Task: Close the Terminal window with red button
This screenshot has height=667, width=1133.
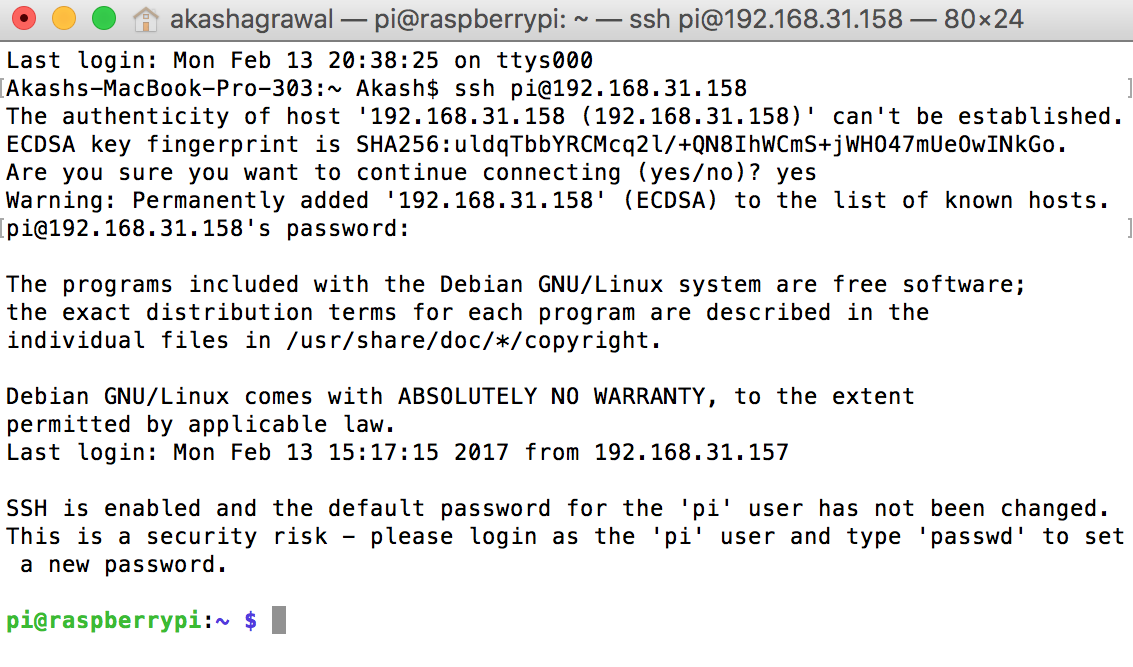Action: pyautogui.click(x=24, y=19)
